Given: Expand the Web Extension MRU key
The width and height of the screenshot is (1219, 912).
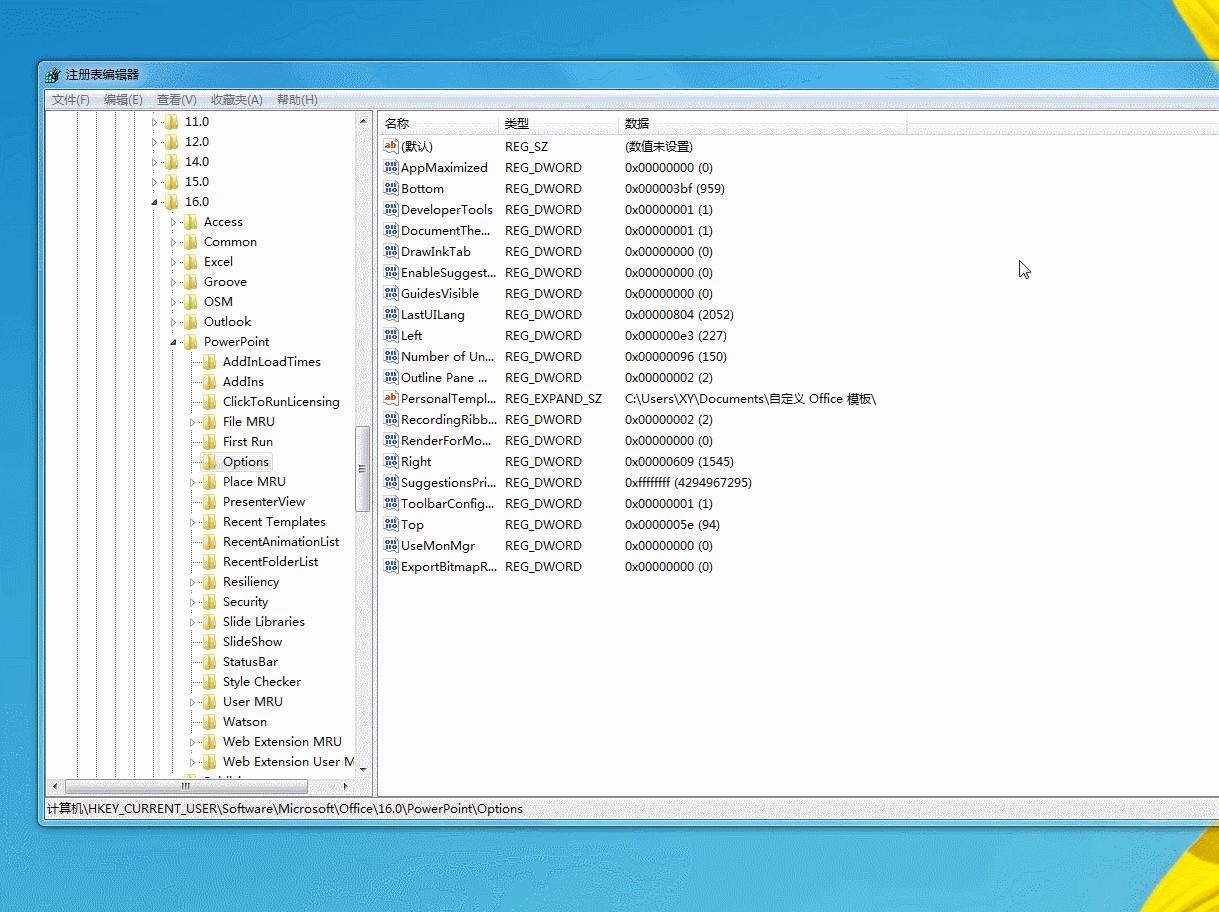Looking at the screenshot, I should tap(193, 742).
